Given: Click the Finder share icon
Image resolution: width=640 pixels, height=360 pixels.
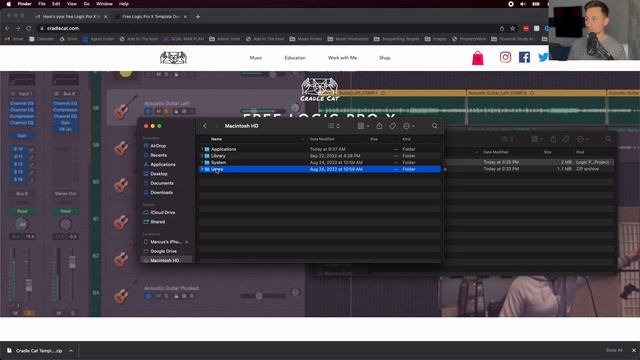Looking at the screenshot, I should [379, 126].
